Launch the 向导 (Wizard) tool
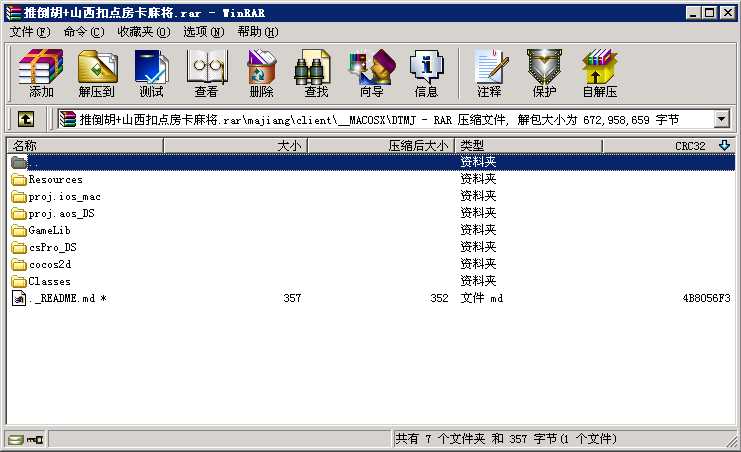This screenshot has width=741, height=452. point(371,73)
